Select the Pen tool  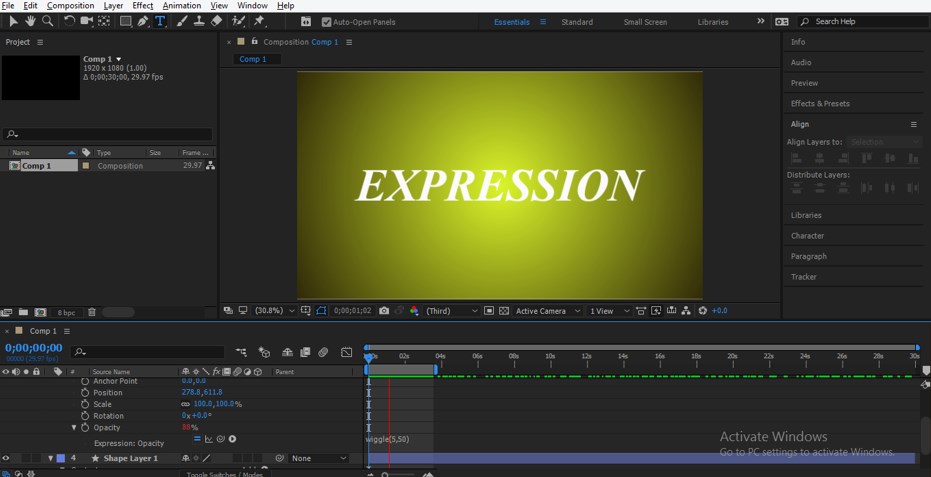(143, 21)
